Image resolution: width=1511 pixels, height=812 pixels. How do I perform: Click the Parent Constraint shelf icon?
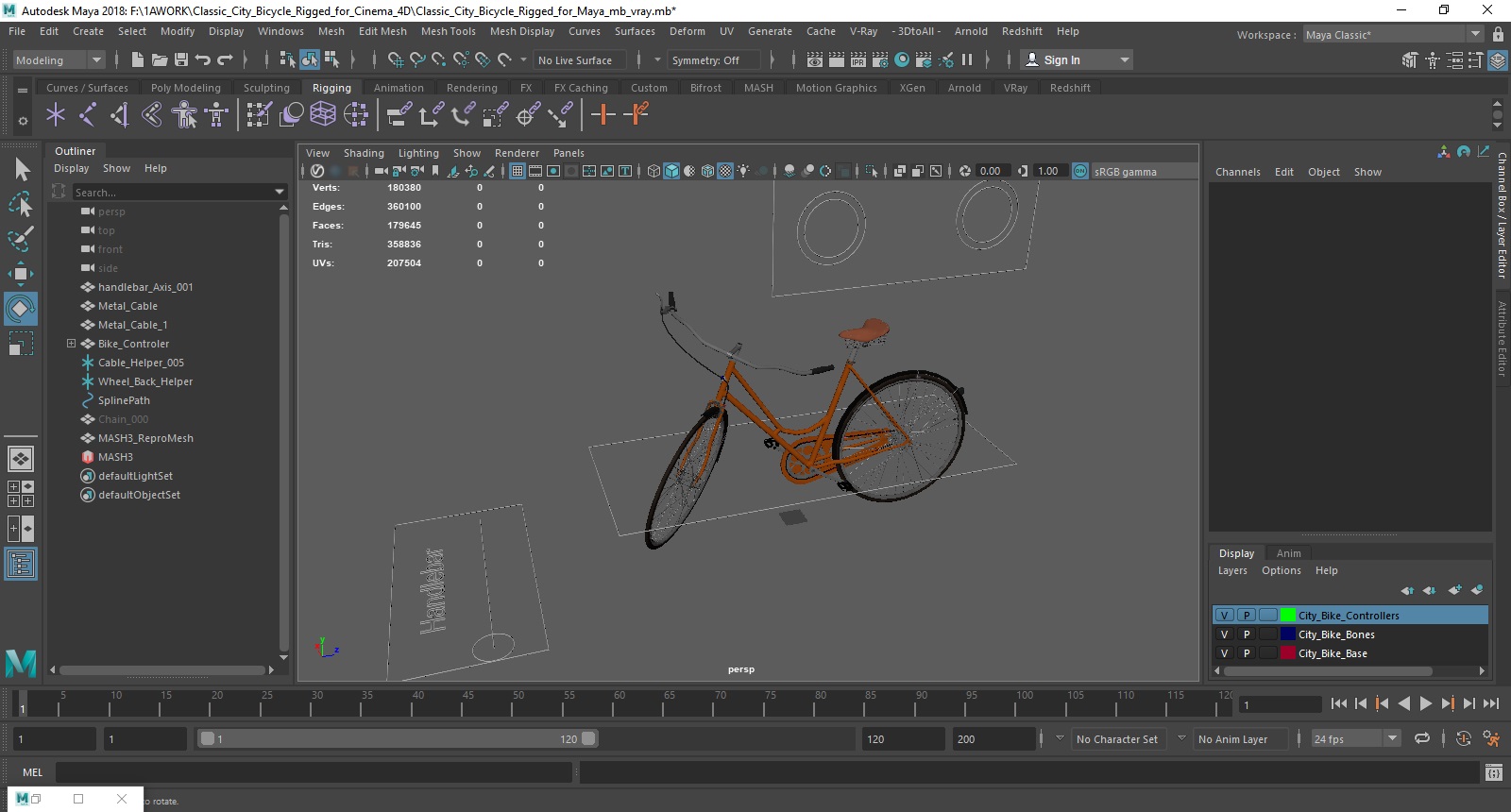(x=399, y=115)
